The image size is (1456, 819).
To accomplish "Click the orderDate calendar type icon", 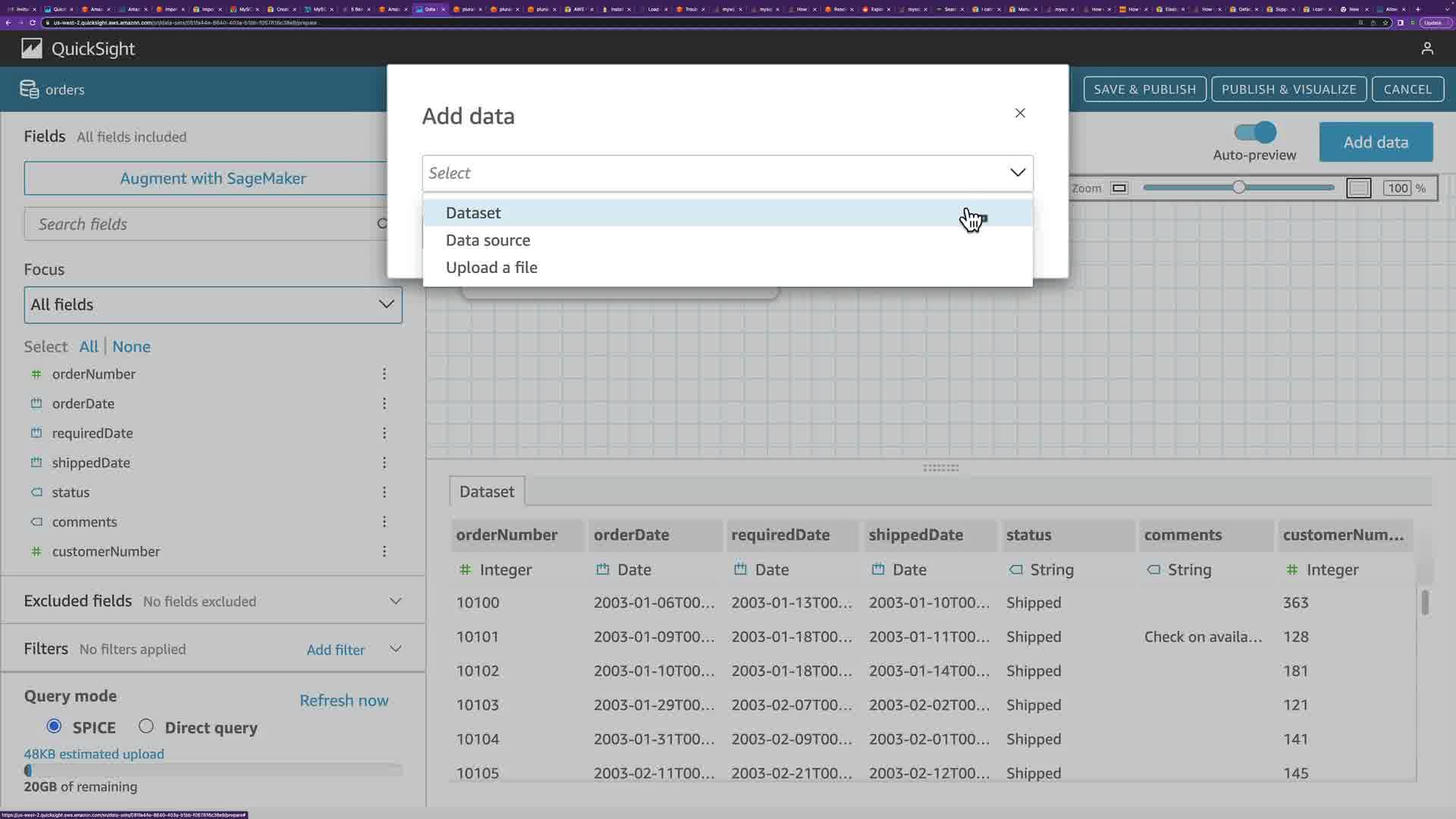I will click(36, 403).
